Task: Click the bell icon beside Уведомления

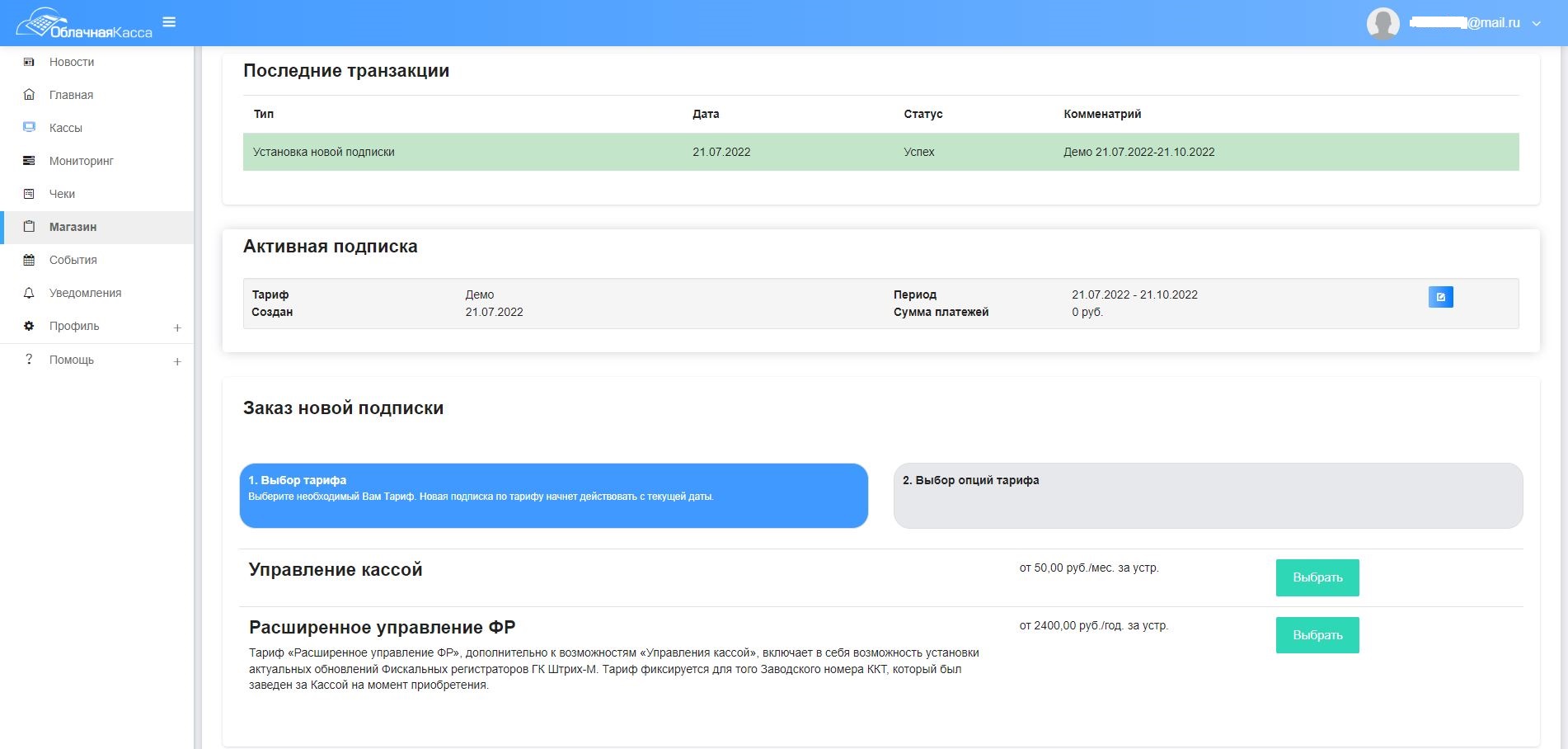Action: tap(29, 293)
